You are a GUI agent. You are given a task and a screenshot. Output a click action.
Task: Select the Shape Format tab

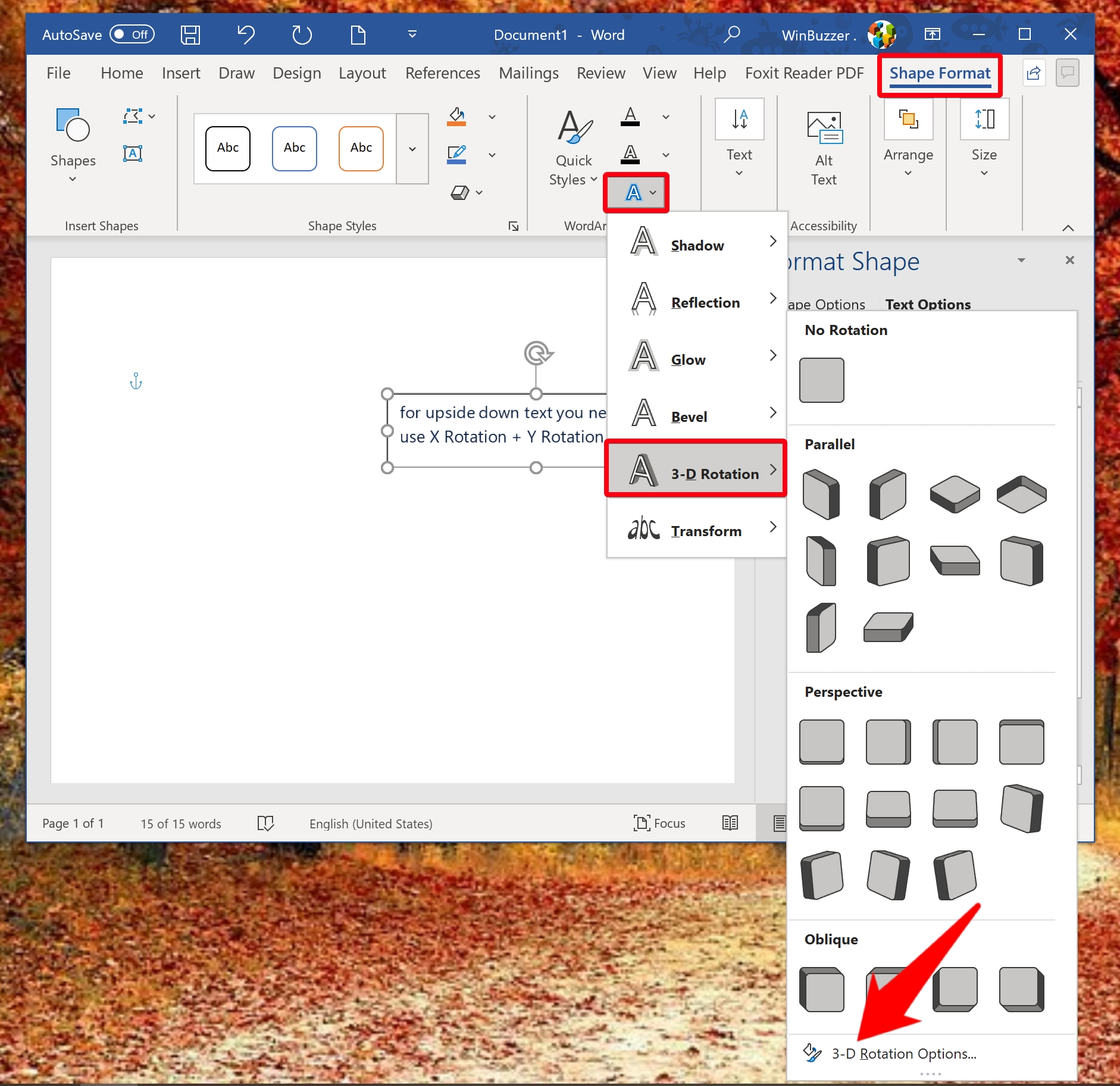(x=940, y=73)
